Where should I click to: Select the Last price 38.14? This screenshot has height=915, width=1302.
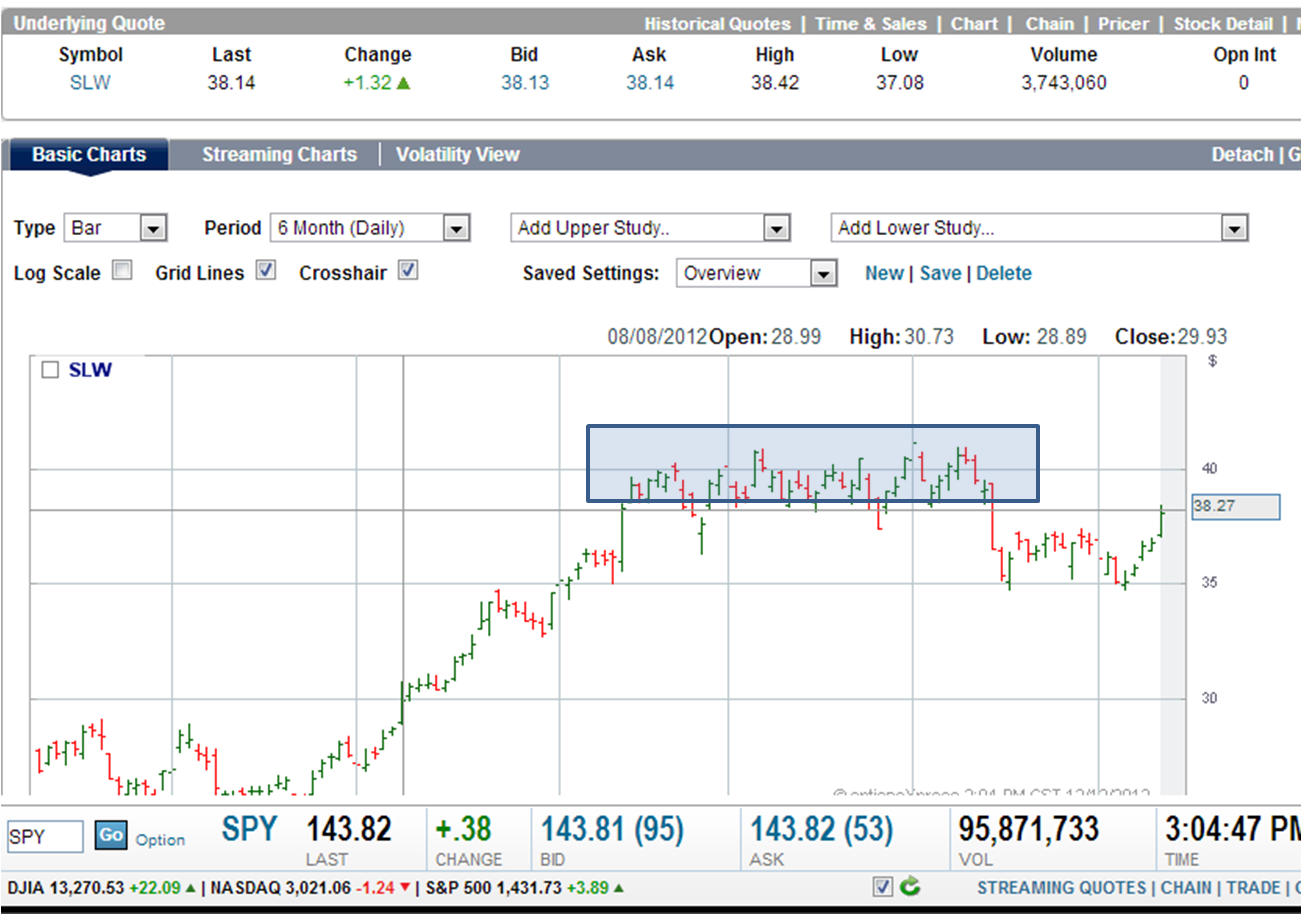231,83
